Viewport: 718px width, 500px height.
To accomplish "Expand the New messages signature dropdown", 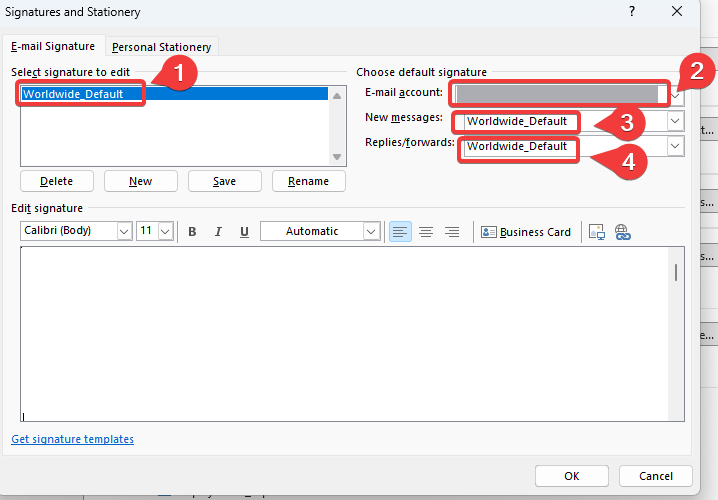I will (x=676, y=121).
